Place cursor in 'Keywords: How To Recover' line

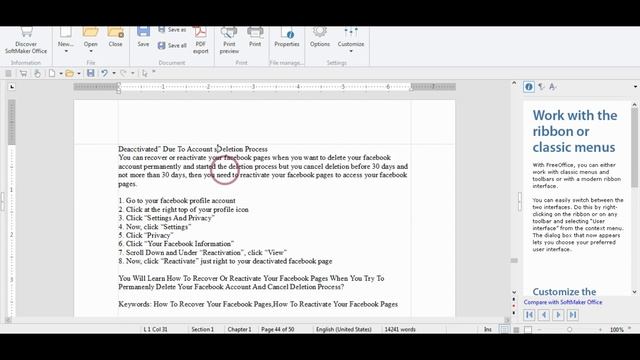coord(258,304)
